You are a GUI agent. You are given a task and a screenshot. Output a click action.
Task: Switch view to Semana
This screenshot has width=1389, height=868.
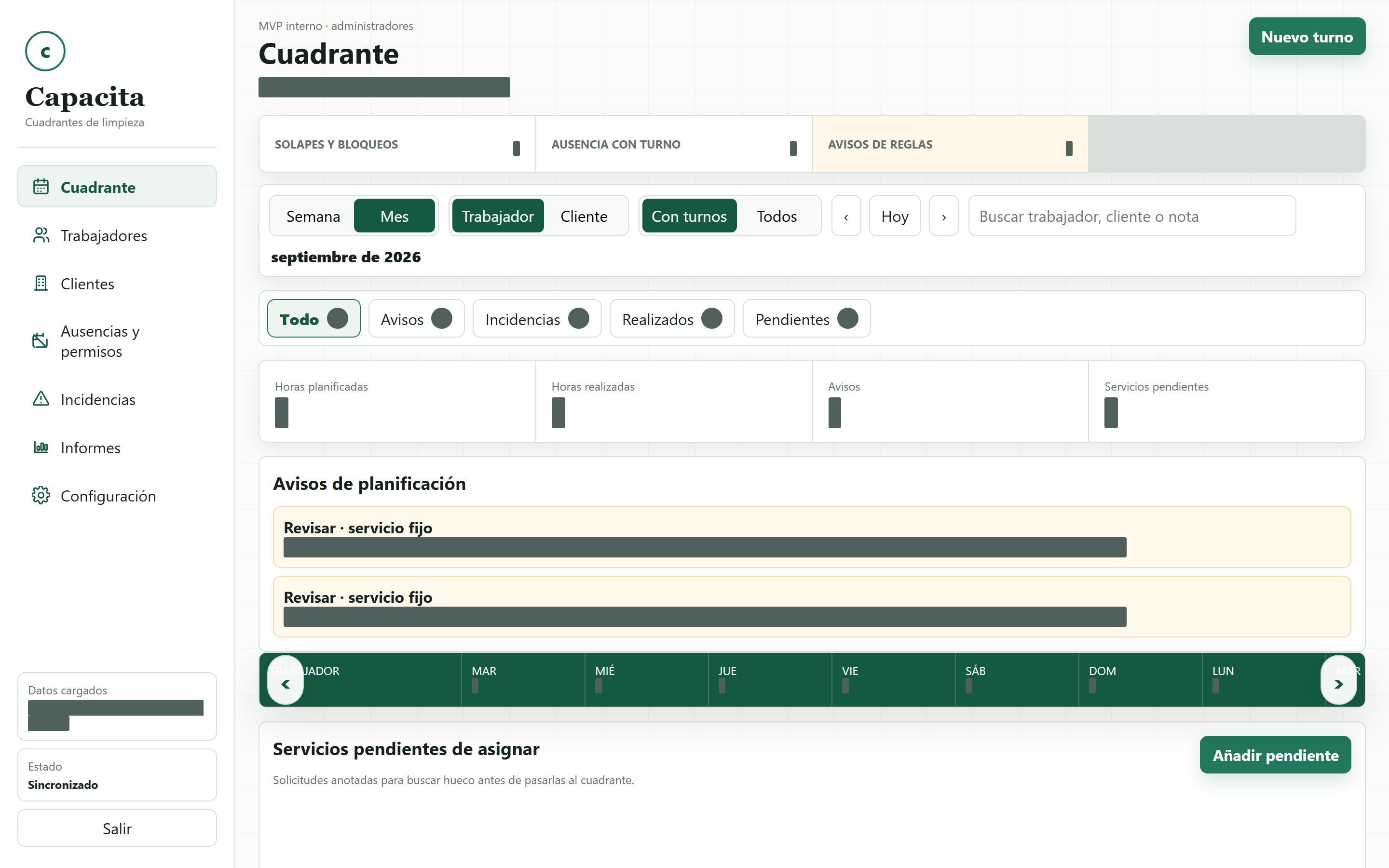click(313, 216)
